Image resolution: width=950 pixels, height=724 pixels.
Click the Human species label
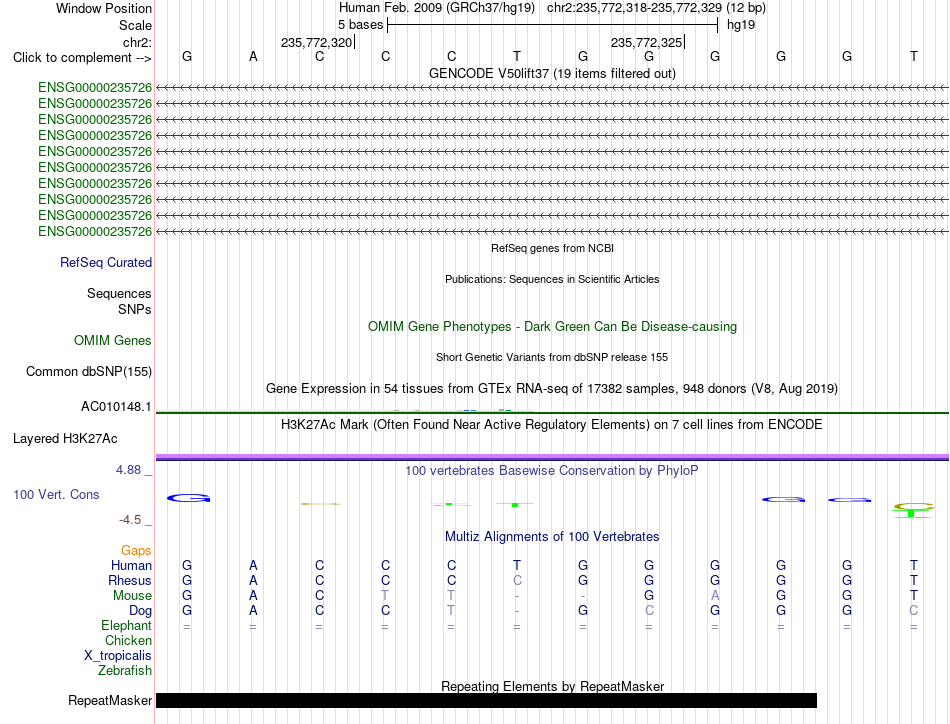tap(131, 565)
